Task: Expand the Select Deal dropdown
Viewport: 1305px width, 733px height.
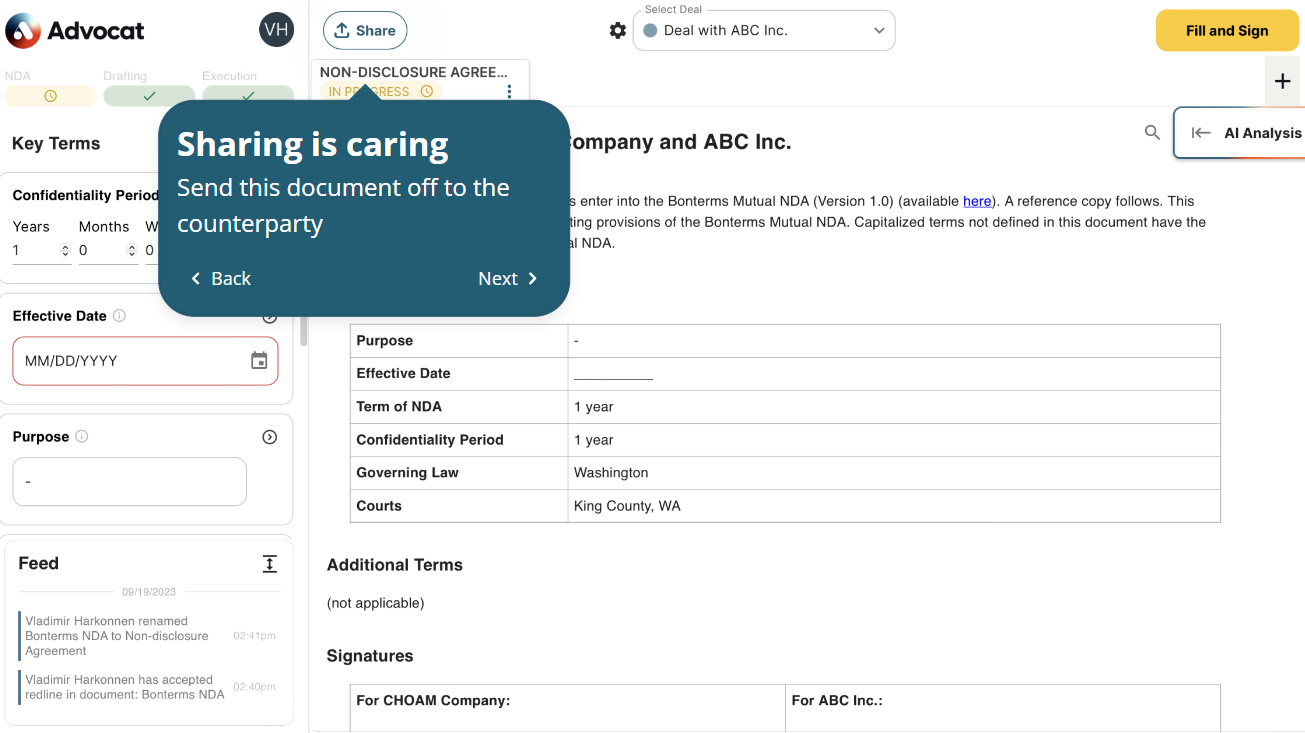Action: point(764,30)
